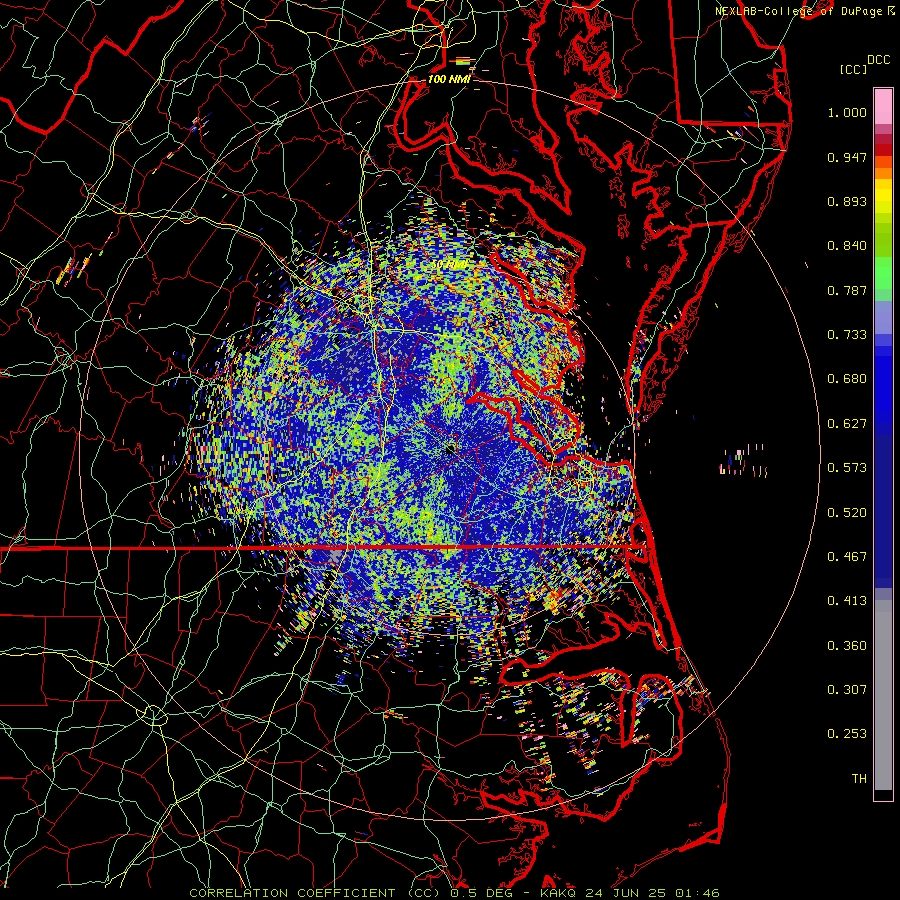Image resolution: width=900 pixels, height=900 pixels.
Task: Click the 0.467 legend value
Action: (x=847, y=557)
